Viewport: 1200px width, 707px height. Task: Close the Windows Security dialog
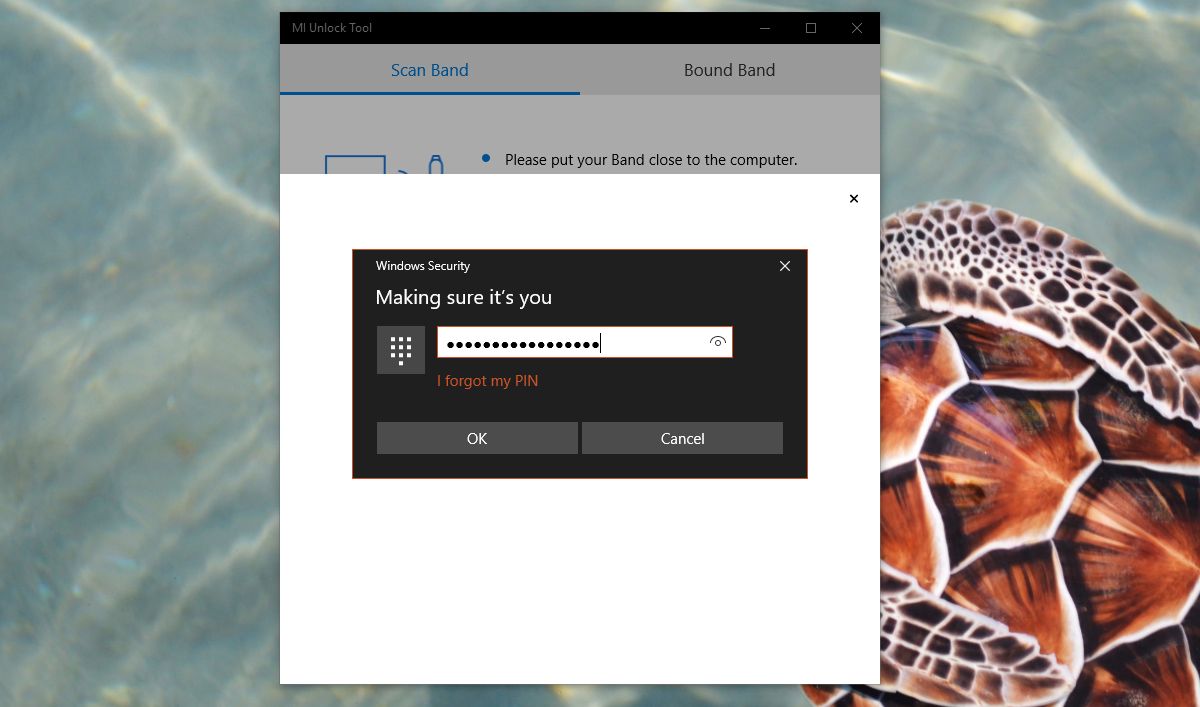coord(785,266)
